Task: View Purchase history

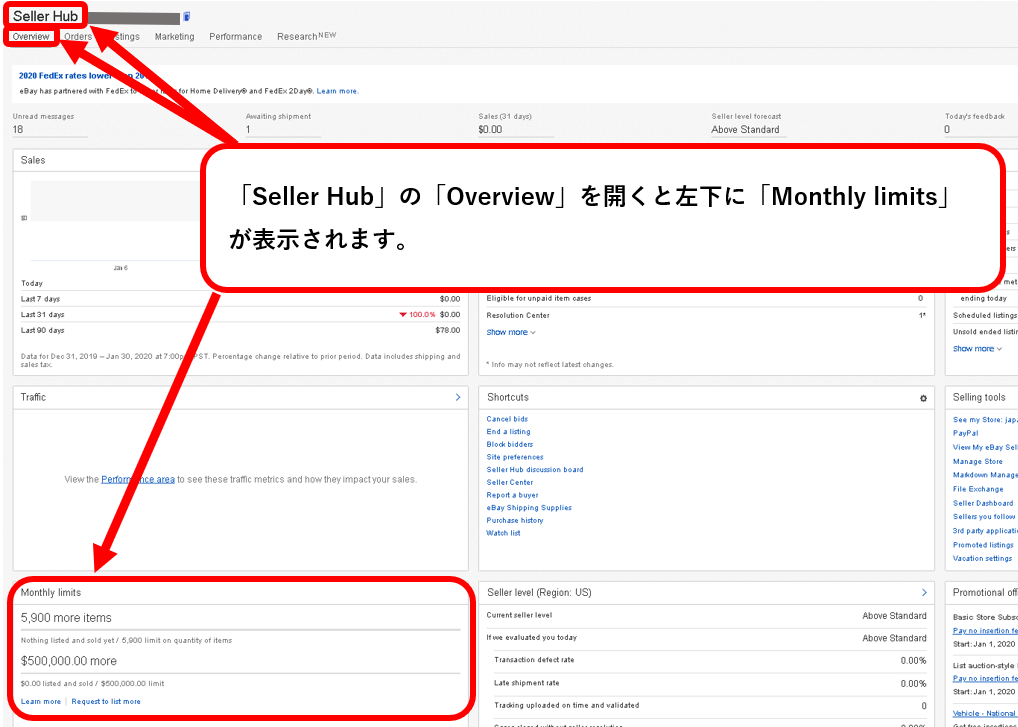Action: pyautogui.click(x=515, y=520)
